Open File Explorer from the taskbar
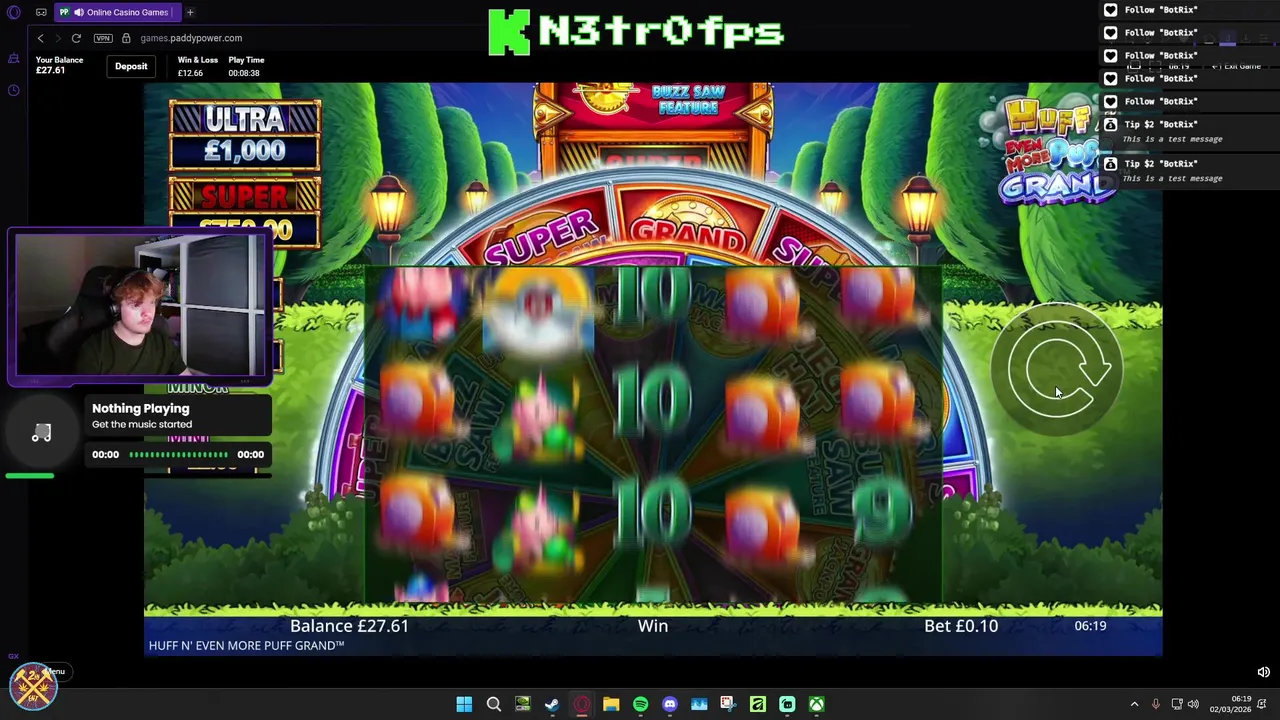1280x720 pixels. coord(611,705)
